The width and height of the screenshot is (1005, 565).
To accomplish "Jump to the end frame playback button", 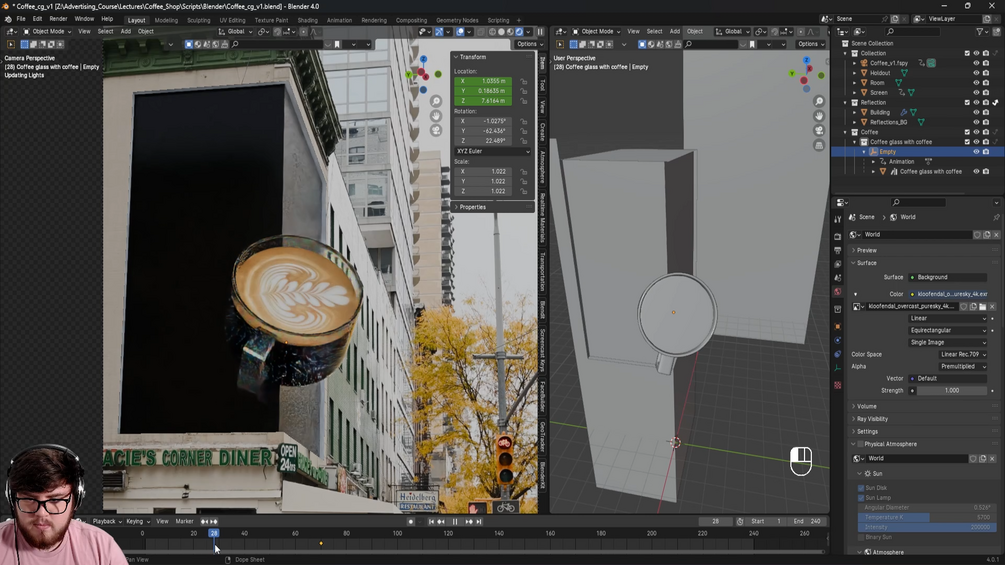I will (x=479, y=521).
